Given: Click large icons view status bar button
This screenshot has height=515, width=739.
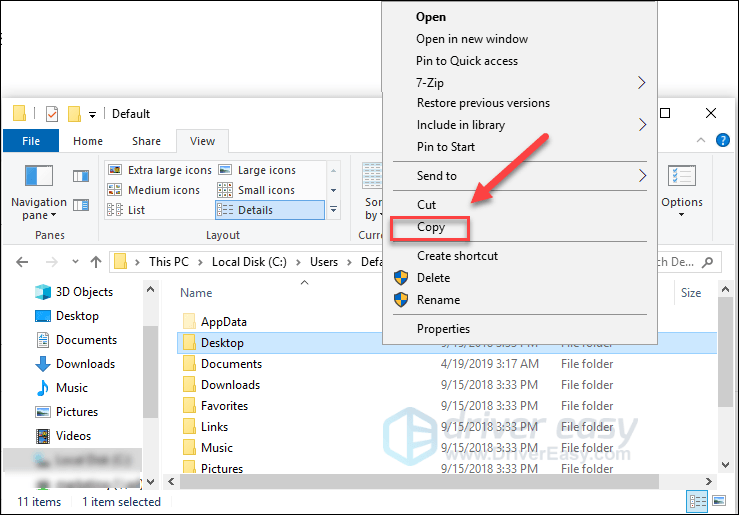Looking at the screenshot, I should coord(718,501).
